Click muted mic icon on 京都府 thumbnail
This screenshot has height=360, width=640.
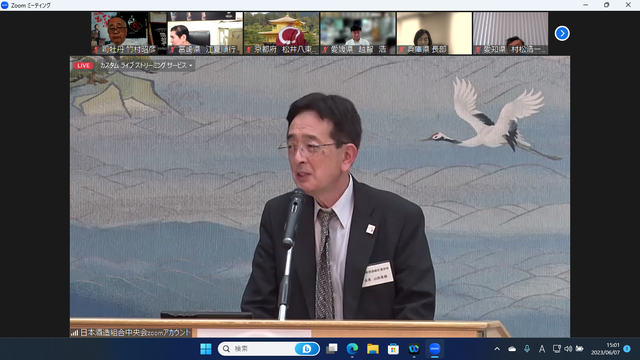[x=249, y=50]
